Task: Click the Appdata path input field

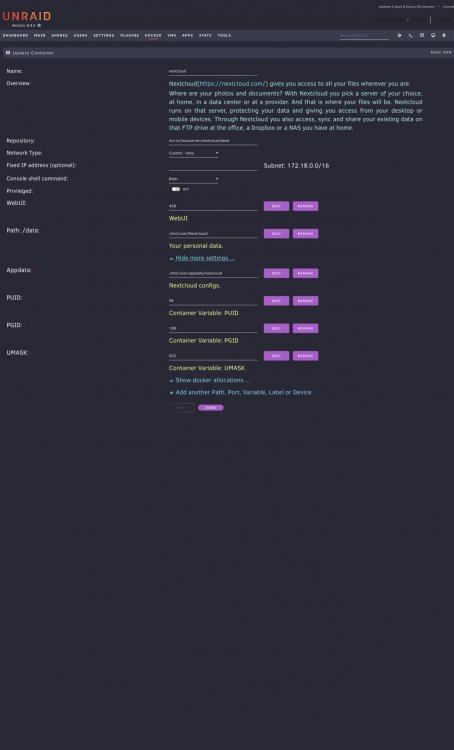Action: [x=213, y=274]
